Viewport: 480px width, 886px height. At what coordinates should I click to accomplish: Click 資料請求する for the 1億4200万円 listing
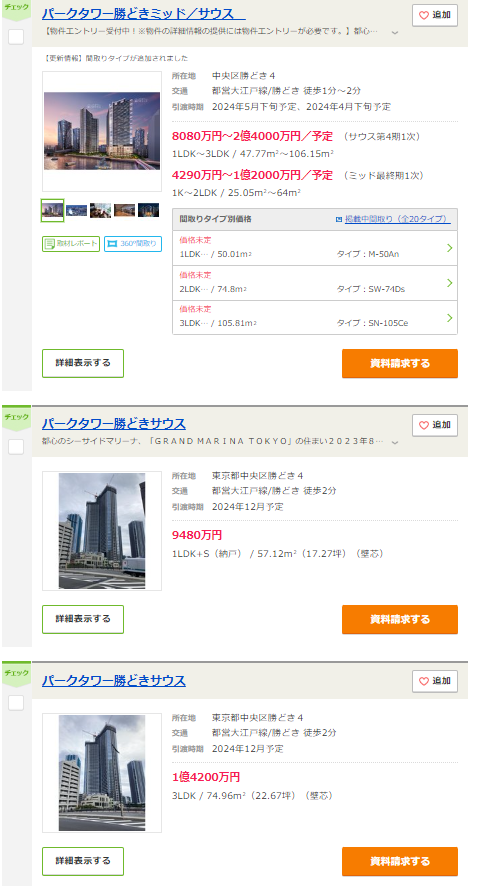[400, 861]
